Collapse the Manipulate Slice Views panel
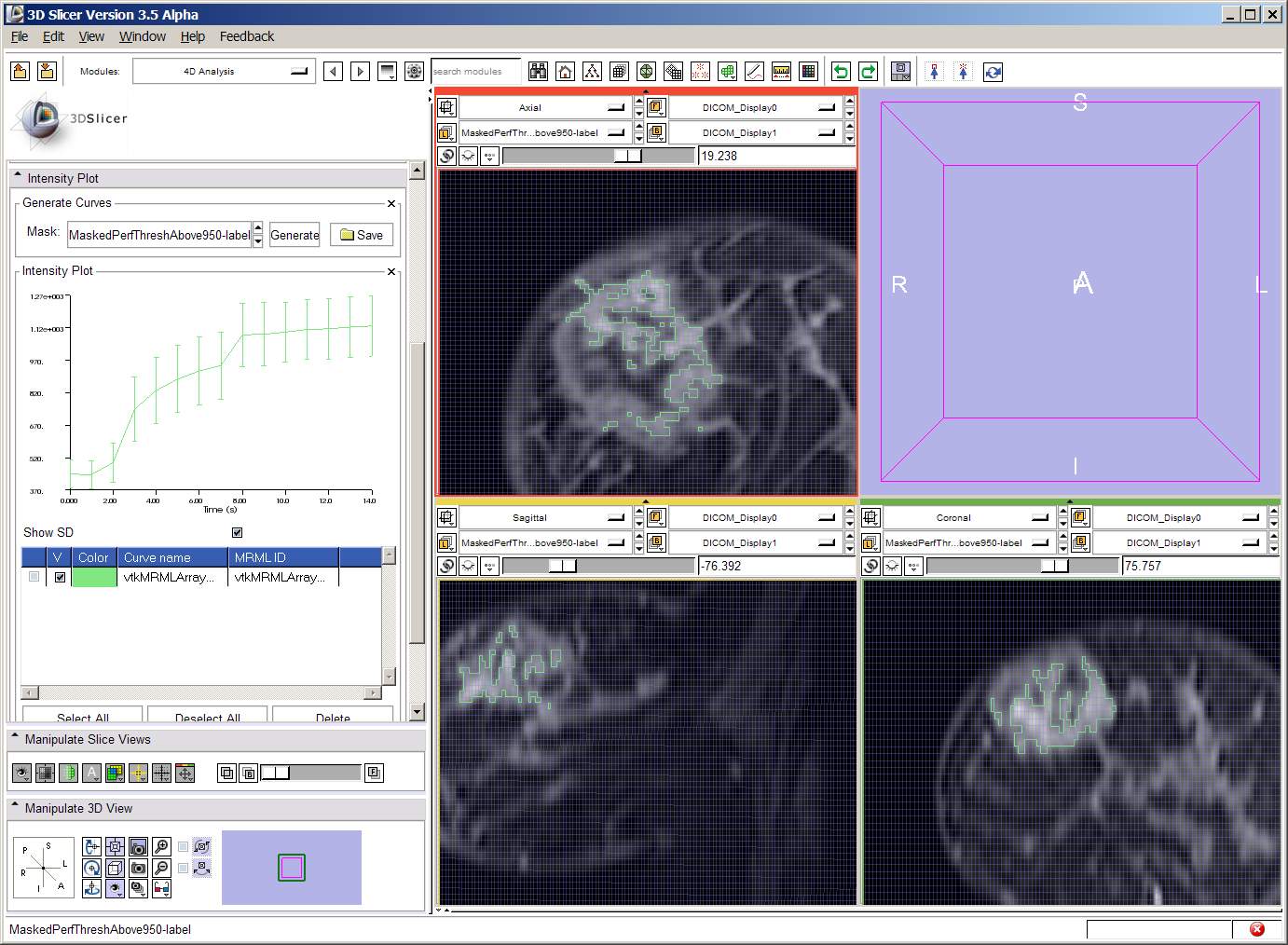Screen dimensions: 1288x945 [16, 738]
